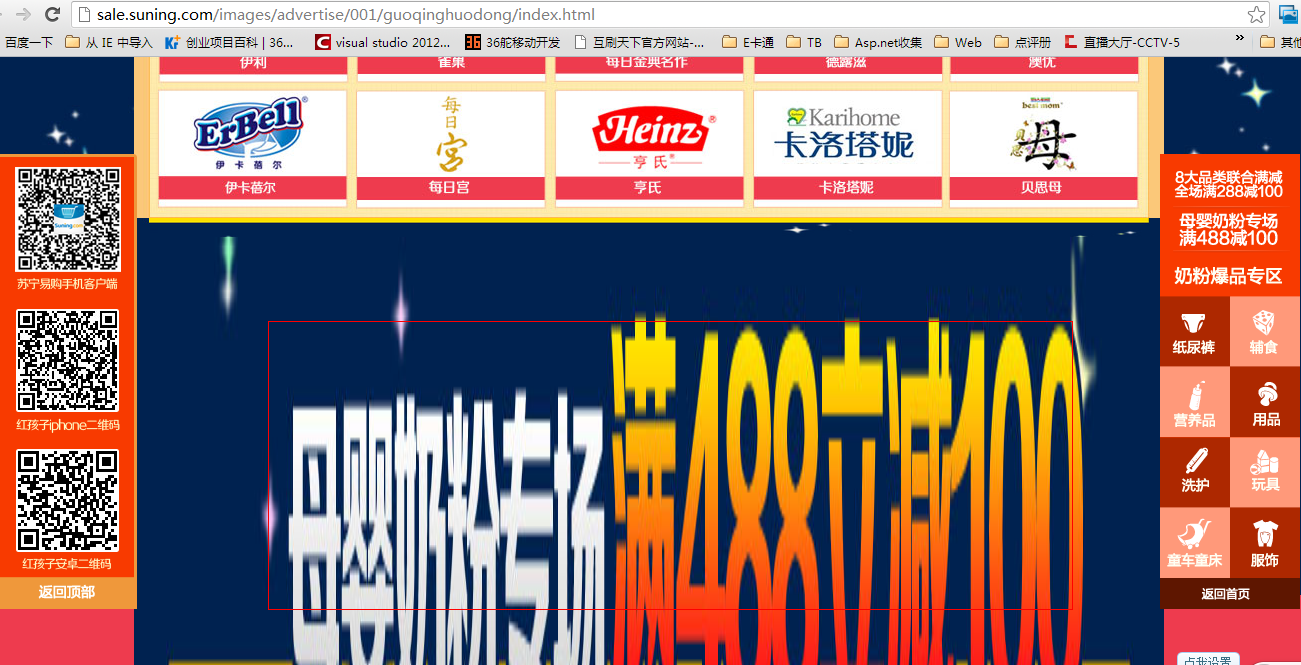Open the 玩具 toys category icon
Screen dimensions: 1301x665
pyautogui.click(x=1264, y=472)
